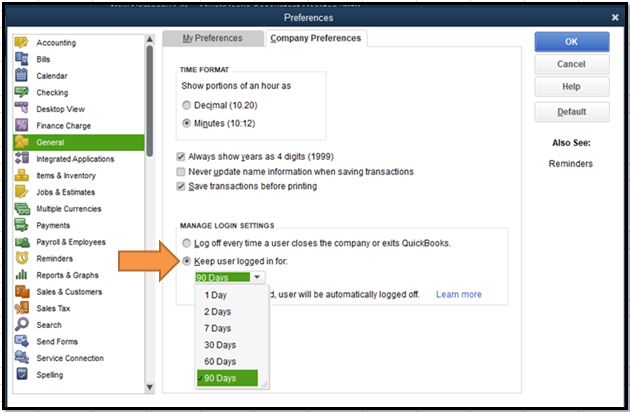This screenshot has height=412, width=630.
Task: Open the Reports & Graphs icon
Action: click(x=21, y=275)
